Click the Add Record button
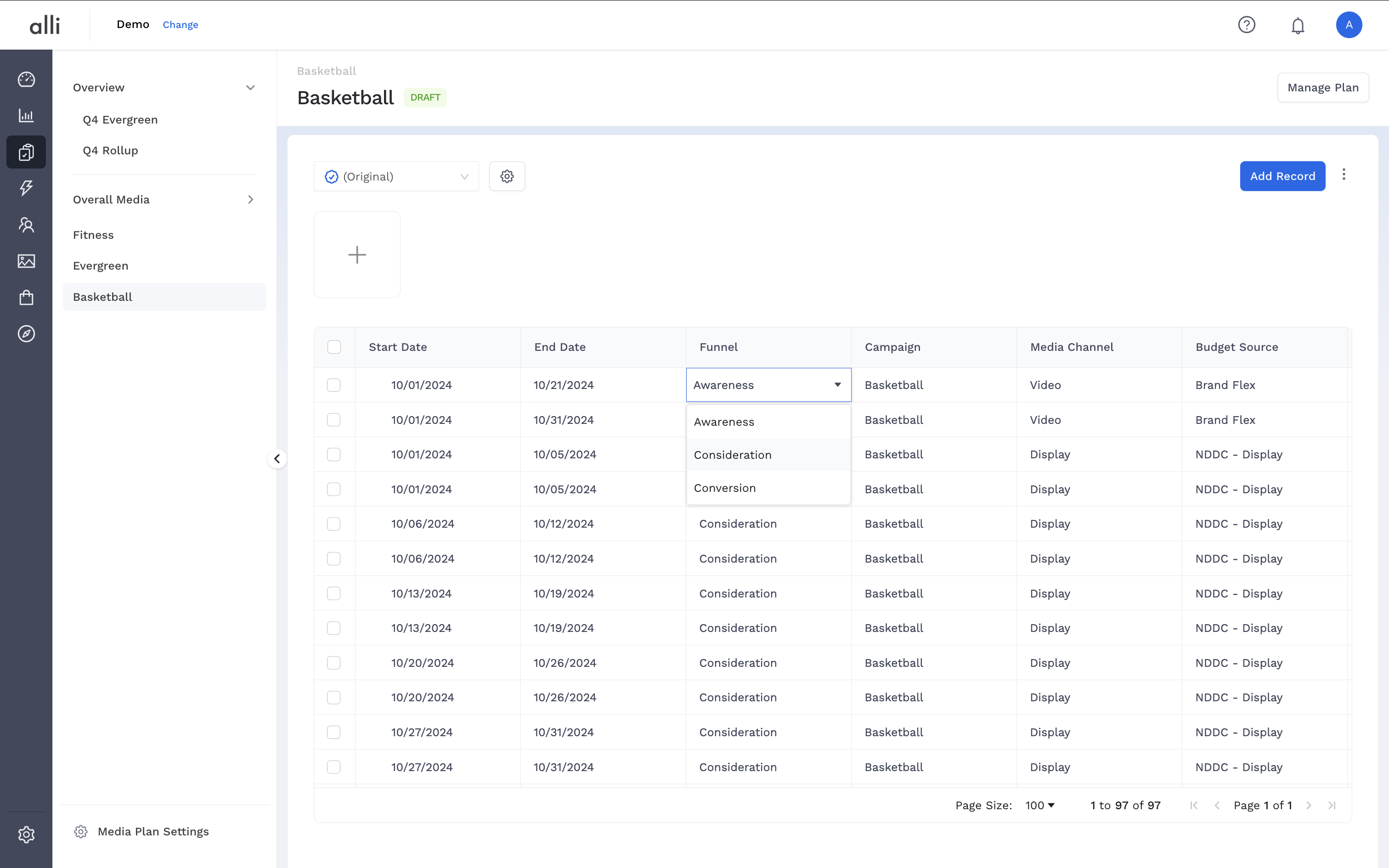 coord(1282,176)
